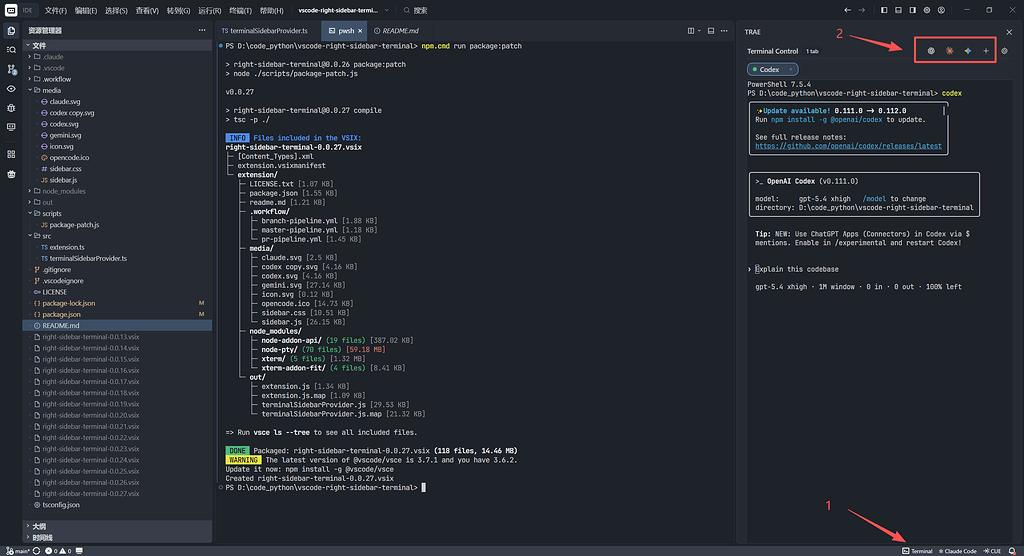Viewport: 1024px width, 556px height.
Task: Open tsconfig.json in the file tree
Action: pos(61,504)
